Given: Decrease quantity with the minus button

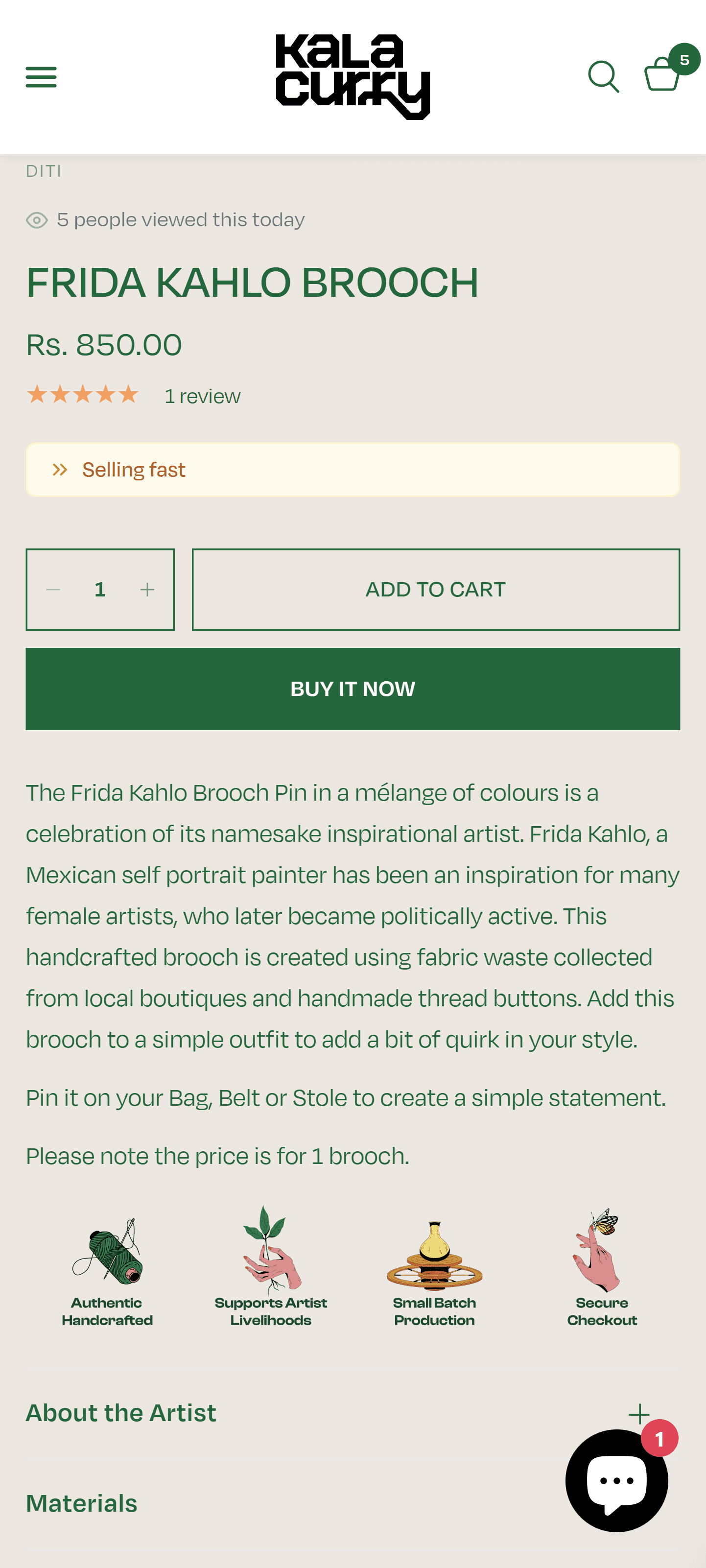Looking at the screenshot, I should click(x=53, y=589).
